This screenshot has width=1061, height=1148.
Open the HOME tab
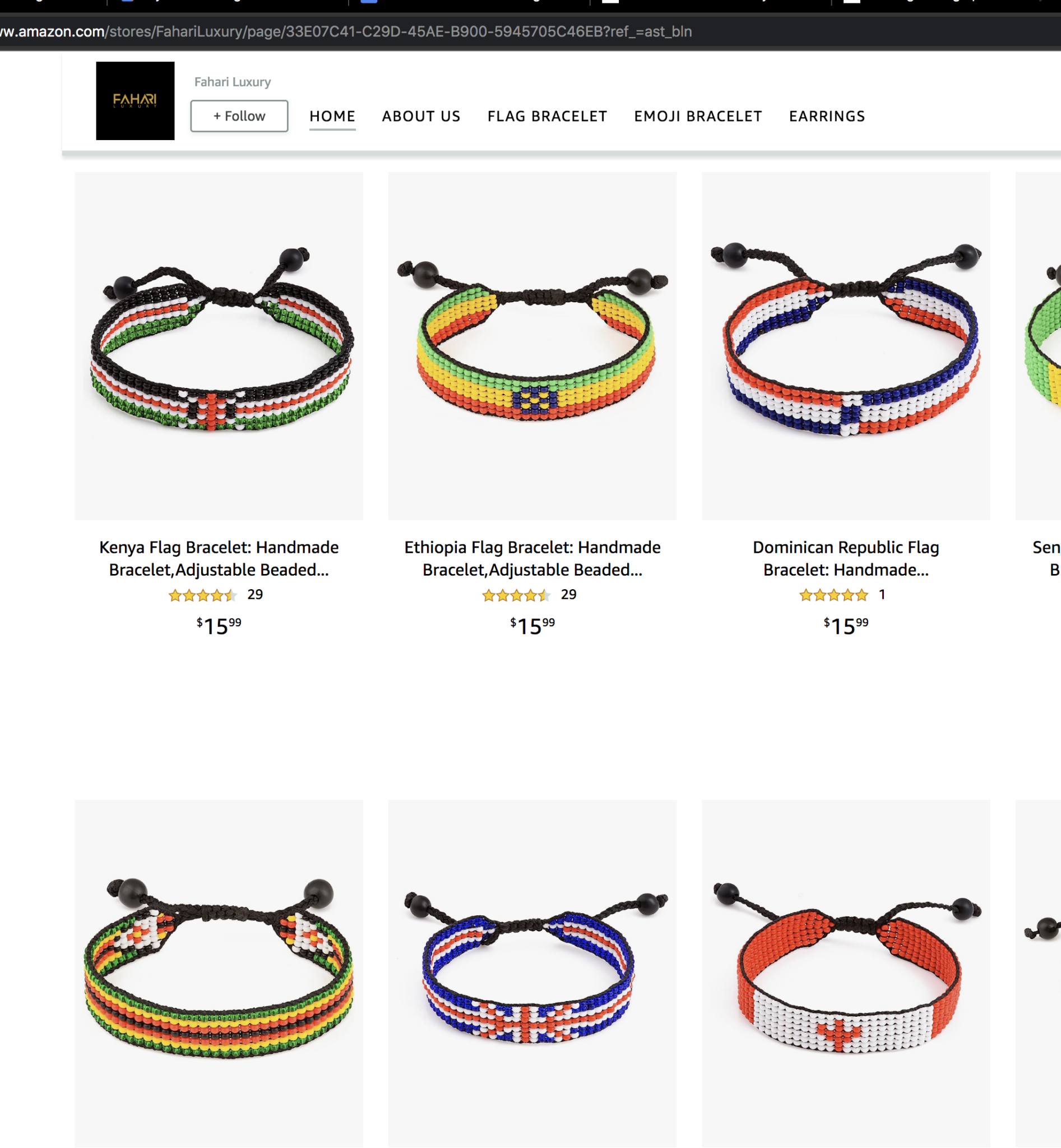[x=332, y=116]
